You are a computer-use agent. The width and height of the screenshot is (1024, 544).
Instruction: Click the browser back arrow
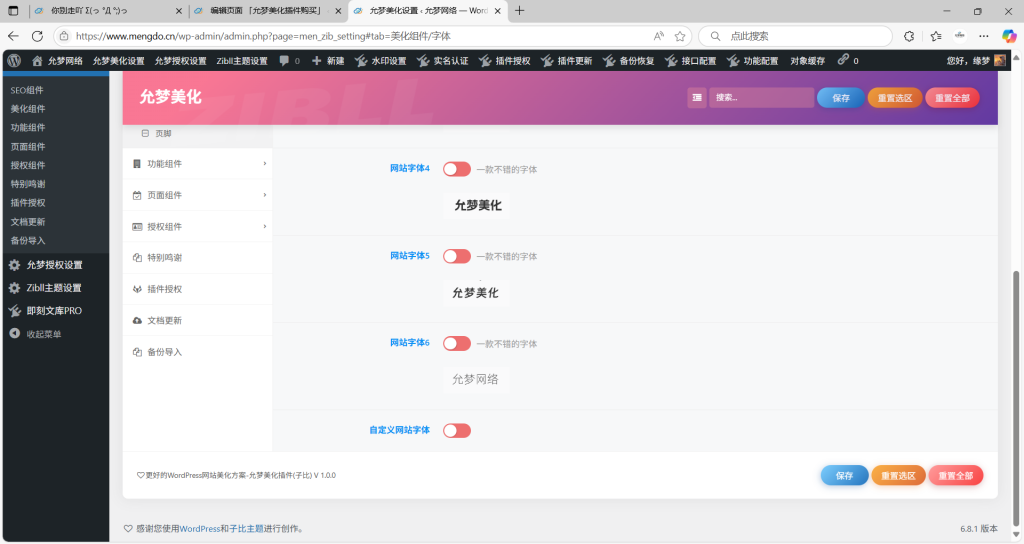14,36
